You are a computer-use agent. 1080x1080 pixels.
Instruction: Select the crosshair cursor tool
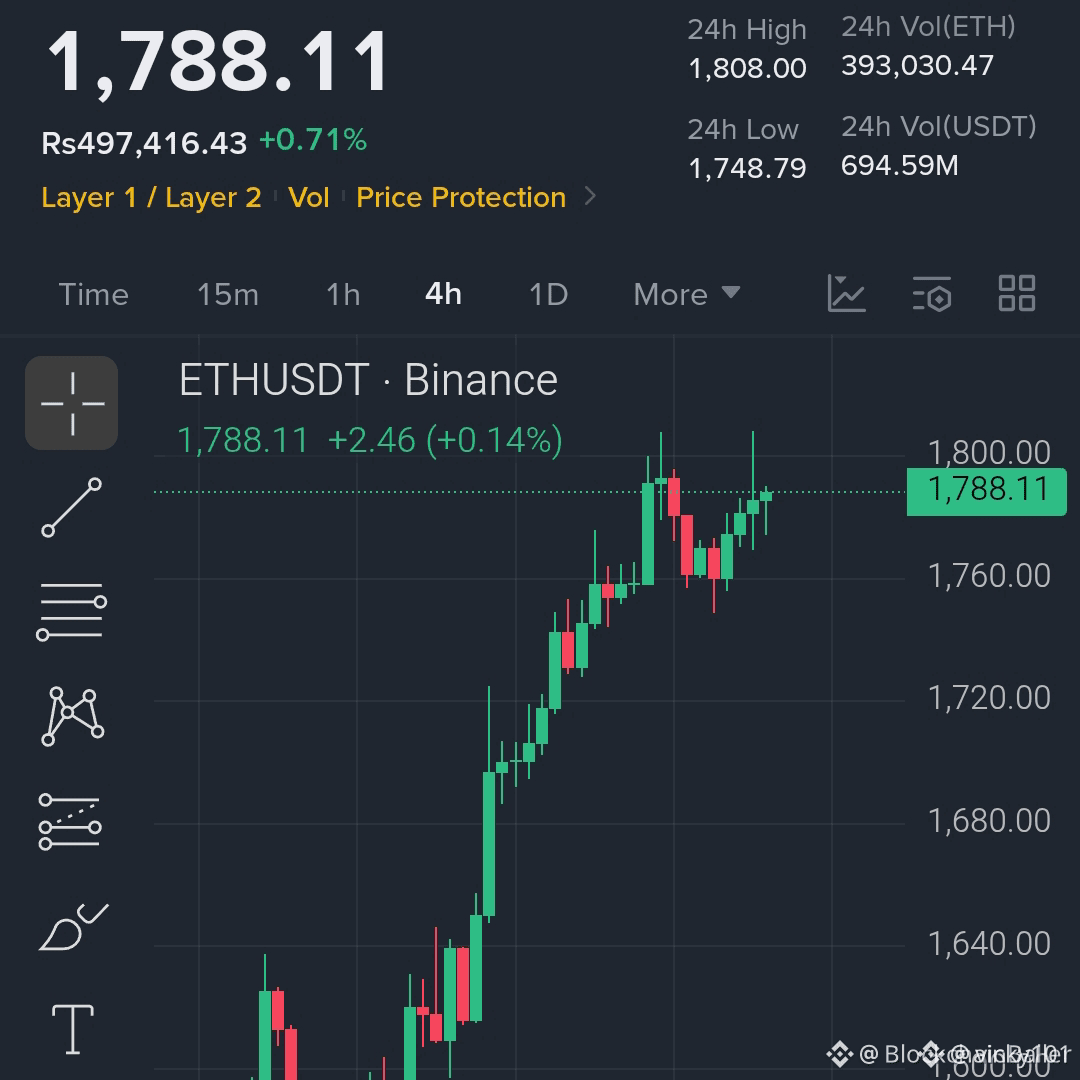pyautogui.click(x=72, y=403)
